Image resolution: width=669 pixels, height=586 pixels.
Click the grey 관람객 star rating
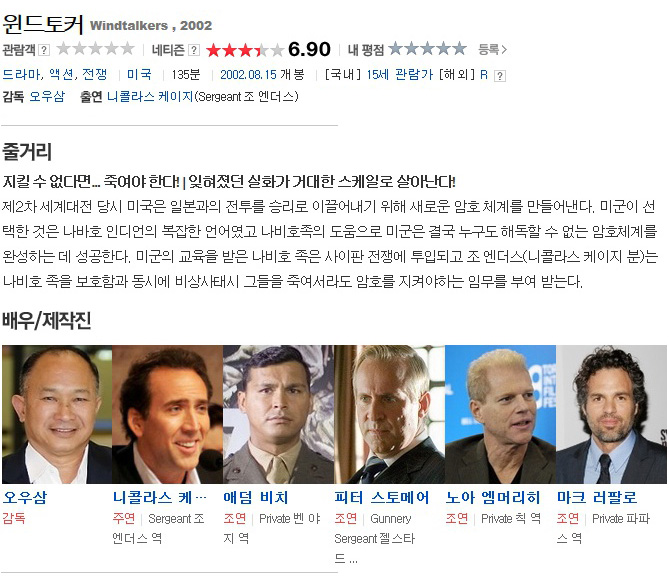[96, 49]
